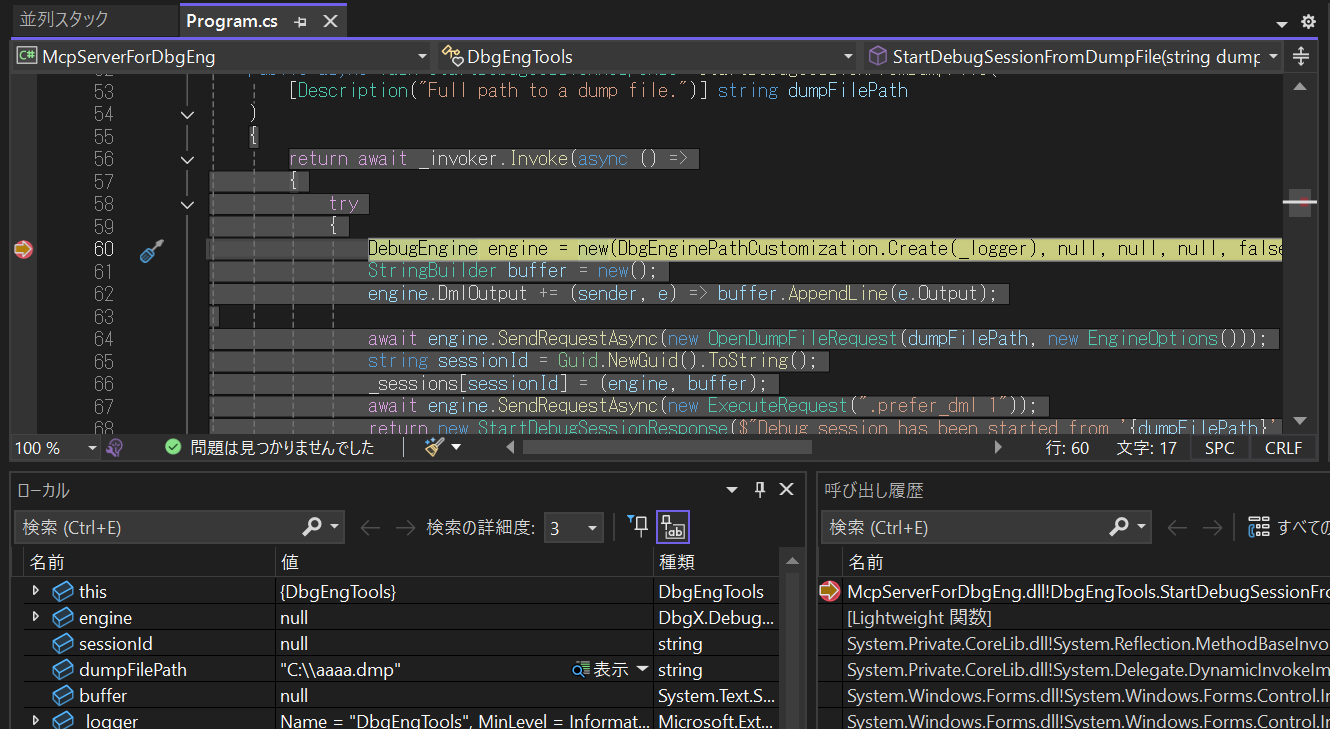Image resolution: width=1330 pixels, height=729 pixels.
Task: Open the McpServerForDbgEng project dropdown
Action: [222, 57]
